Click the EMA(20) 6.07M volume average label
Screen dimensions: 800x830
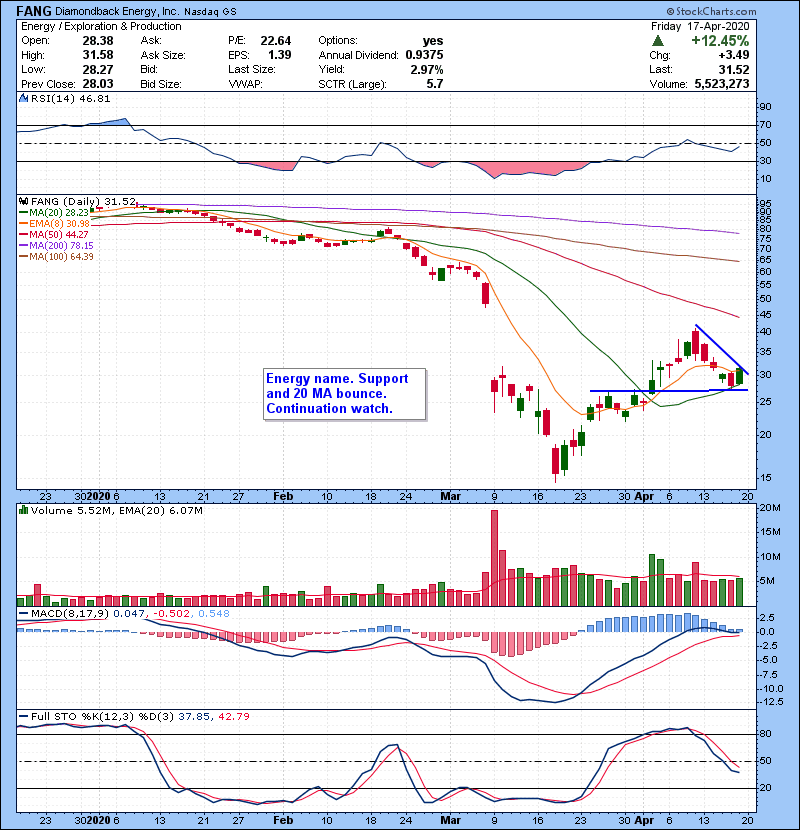[x=161, y=510]
